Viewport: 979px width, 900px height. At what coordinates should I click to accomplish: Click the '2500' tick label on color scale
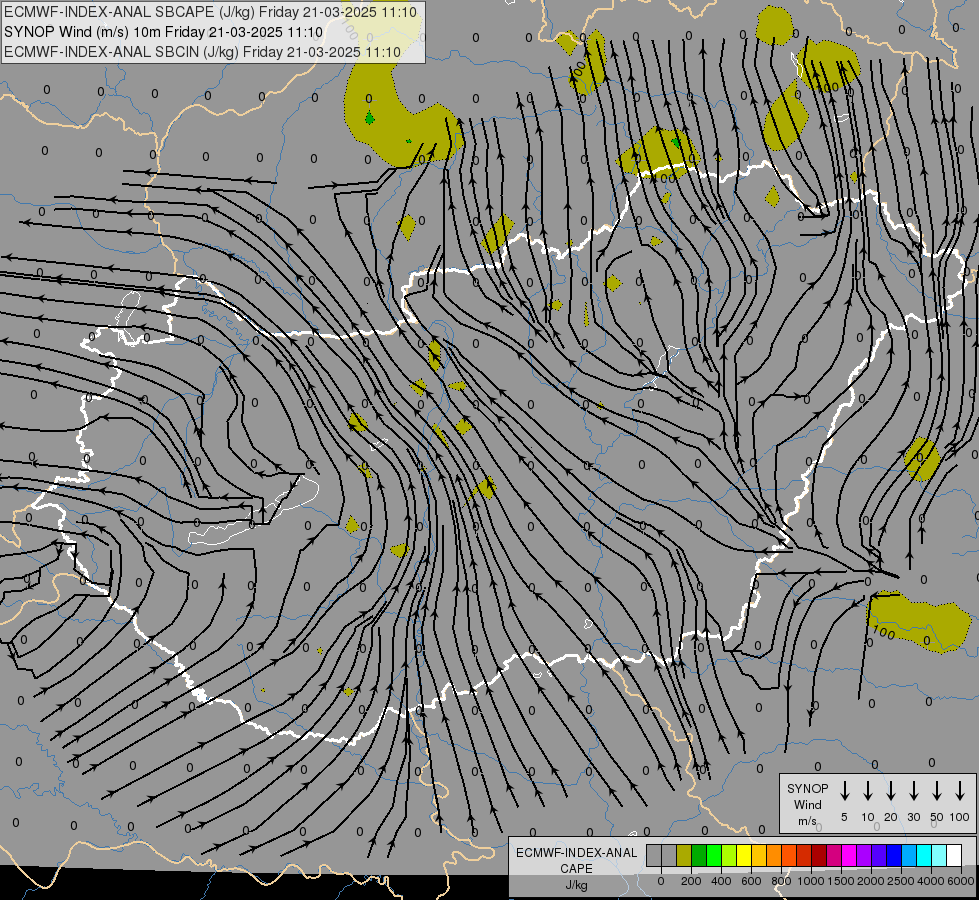pos(901,881)
